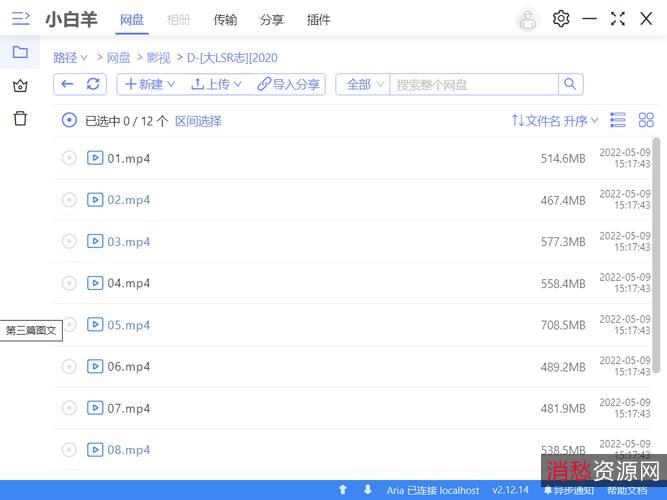Select the 03.mp4 row checkbox
Viewport: 667px width, 500px height.
coord(69,241)
